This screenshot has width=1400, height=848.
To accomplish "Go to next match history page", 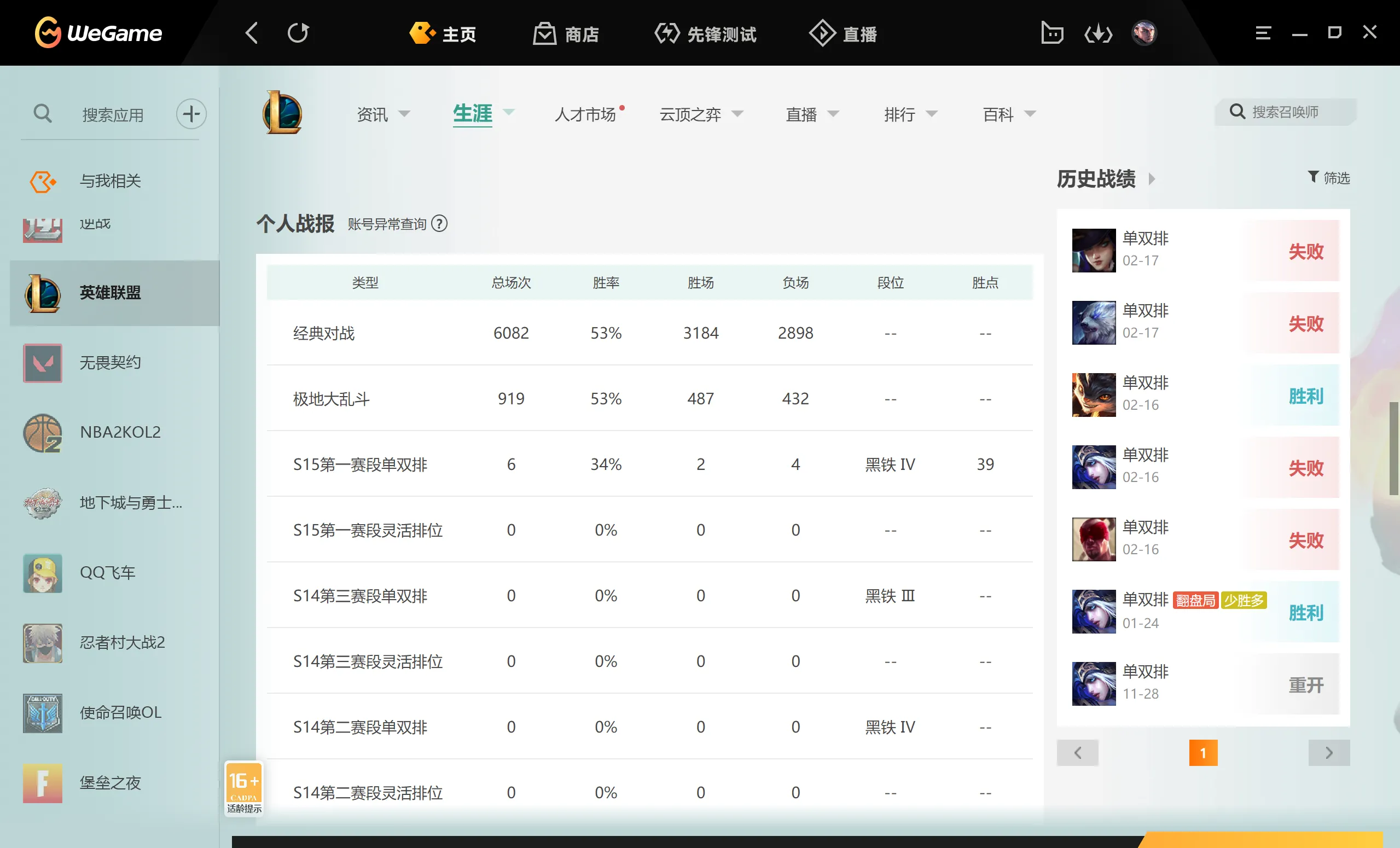I will [1328, 753].
